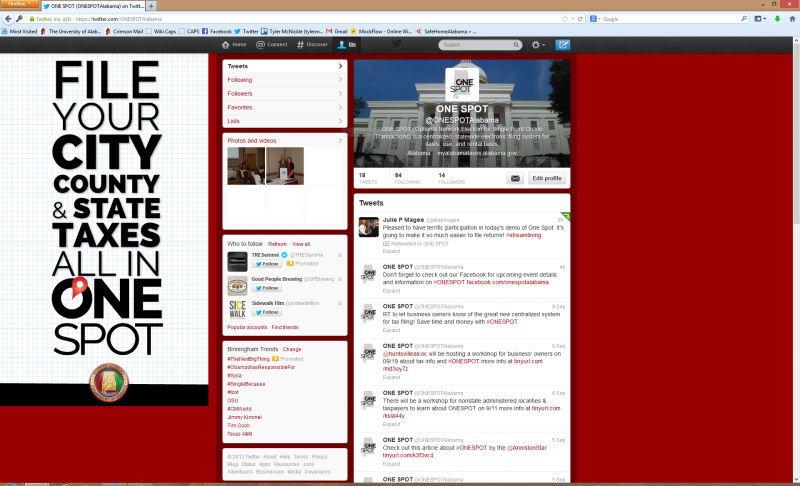The height and width of the screenshot is (486, 800).
Task: Open #ObamaWasResponsibleFor trend
Action: (261, 367)
